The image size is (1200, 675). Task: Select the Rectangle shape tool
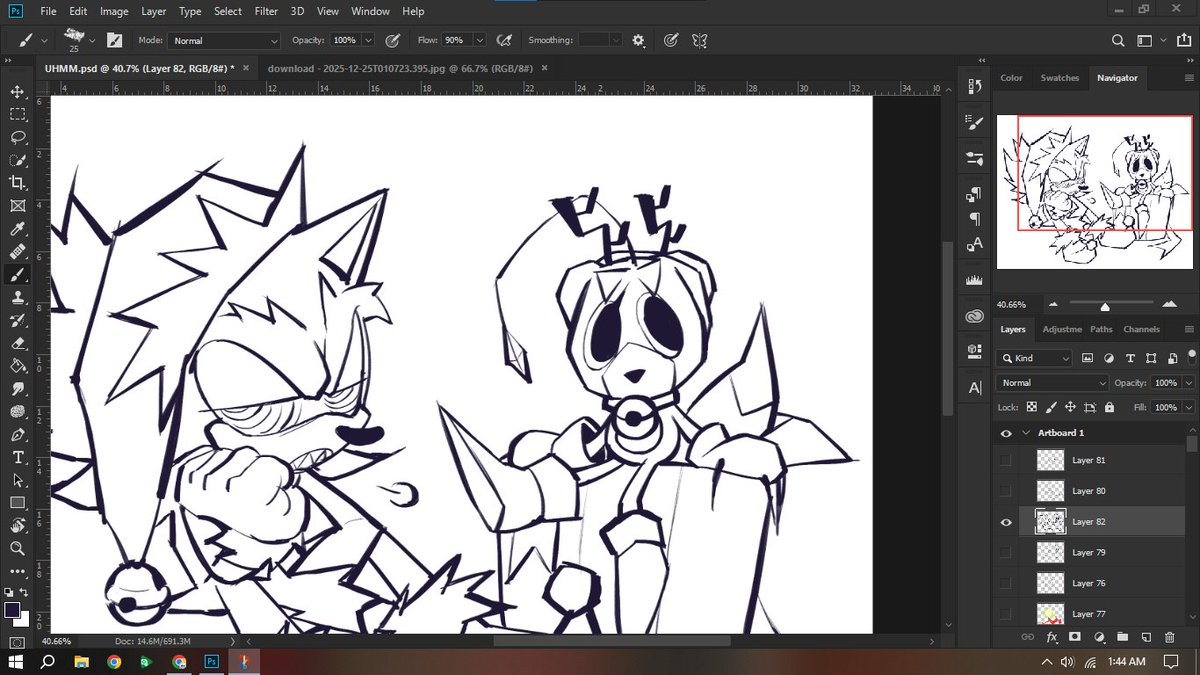tap(17, 503)
